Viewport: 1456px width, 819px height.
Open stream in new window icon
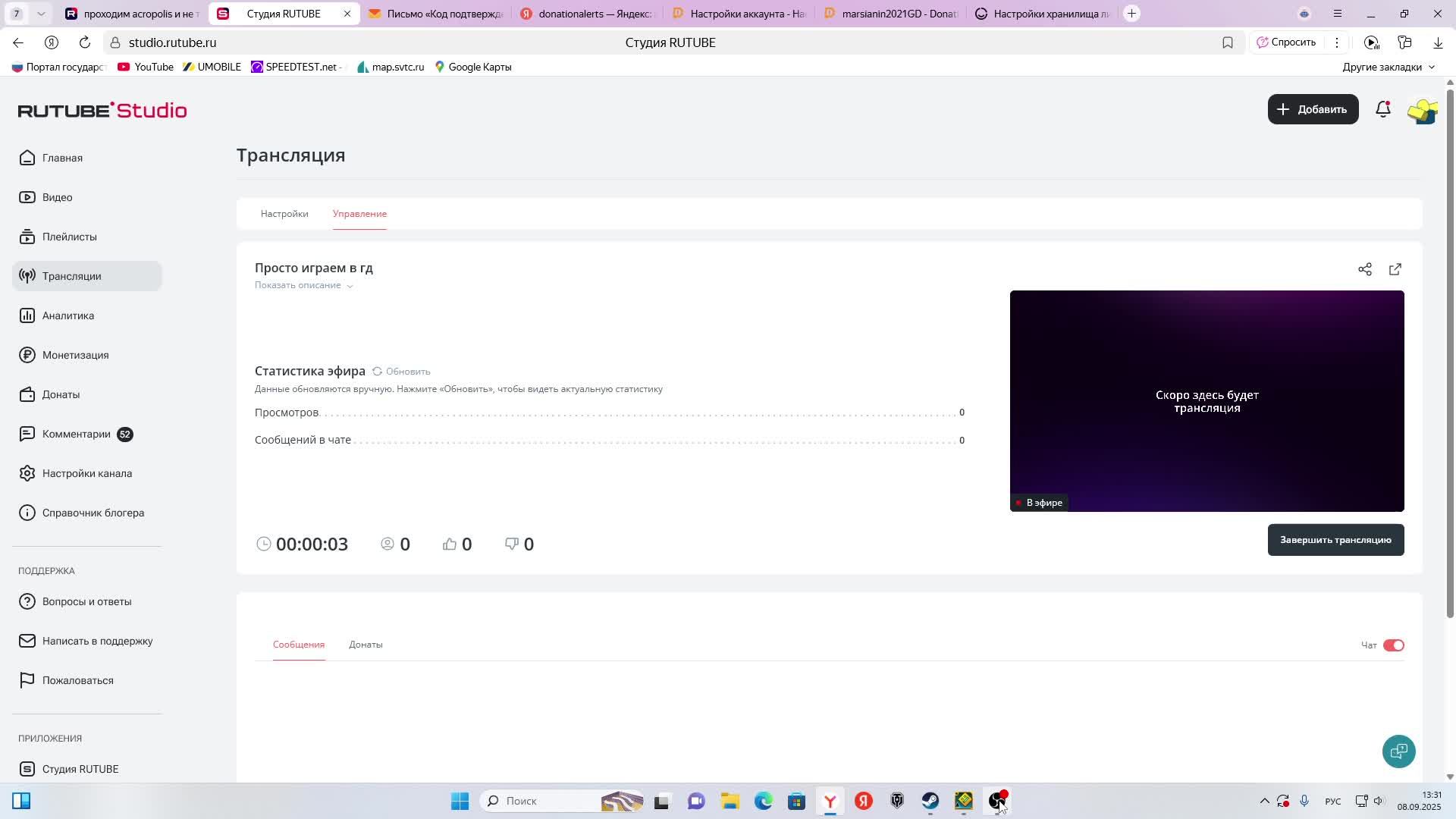point(1395,269)
